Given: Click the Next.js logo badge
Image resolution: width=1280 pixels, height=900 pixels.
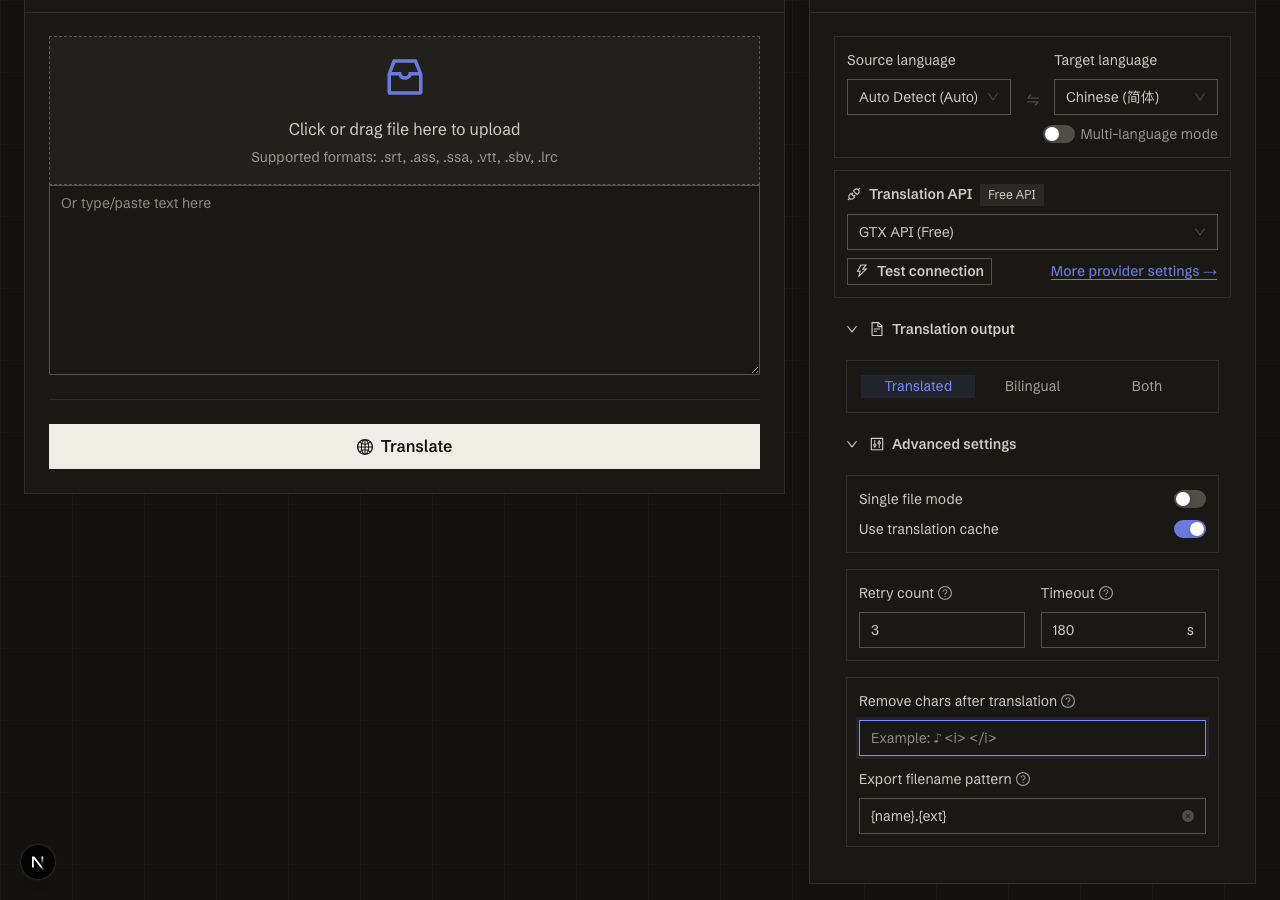Looking at the screenshot, I should (38, 862).
